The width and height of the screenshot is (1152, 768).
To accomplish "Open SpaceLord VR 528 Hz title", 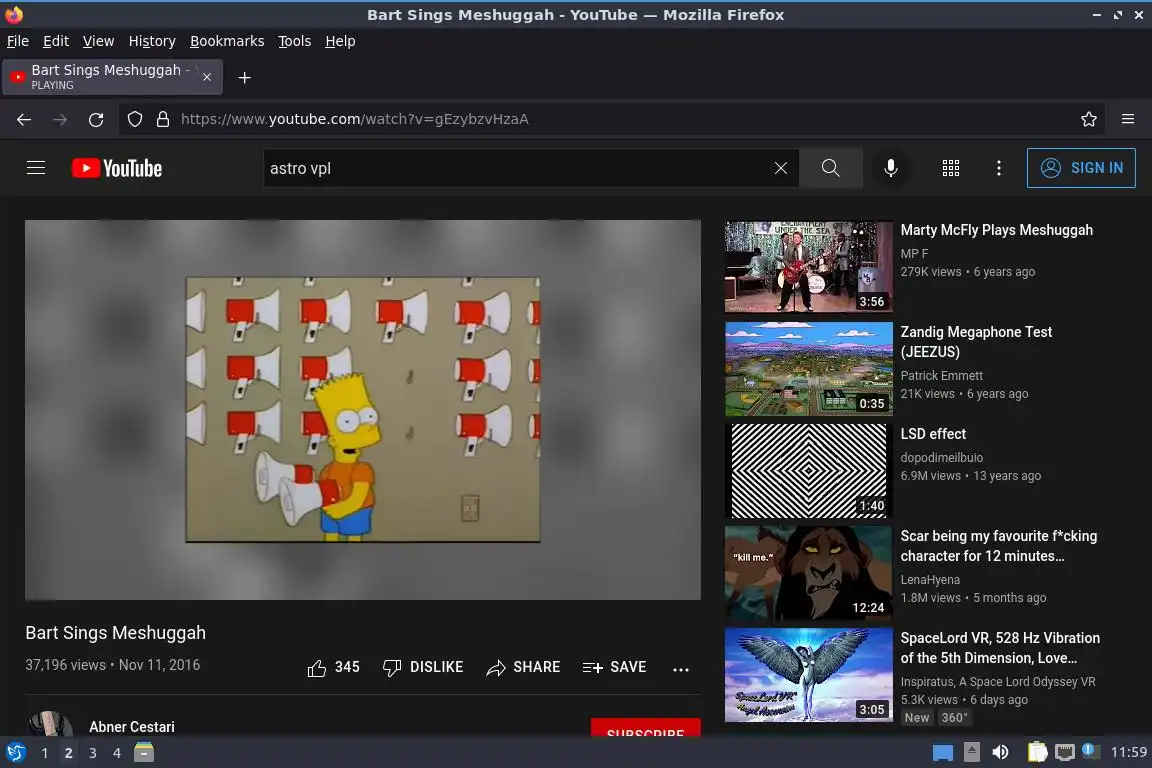I will coord(1000,647).
